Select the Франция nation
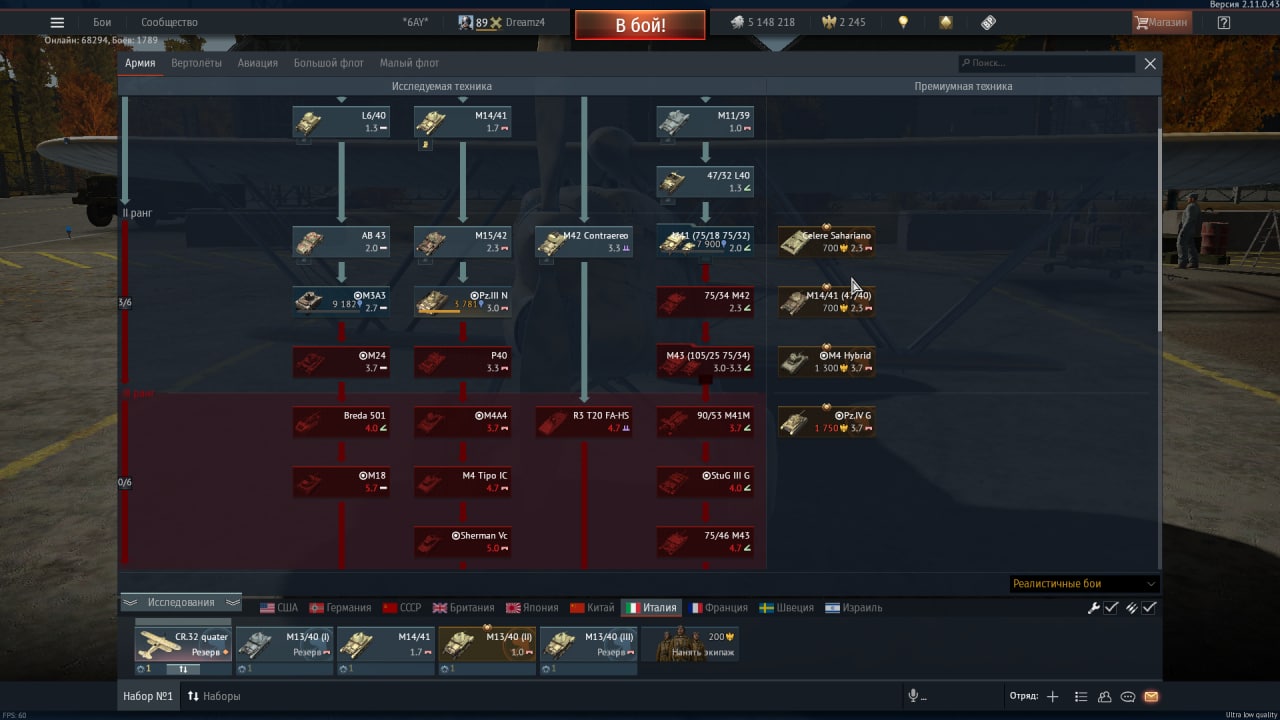 pyautogui.click(x=718, y=608)
